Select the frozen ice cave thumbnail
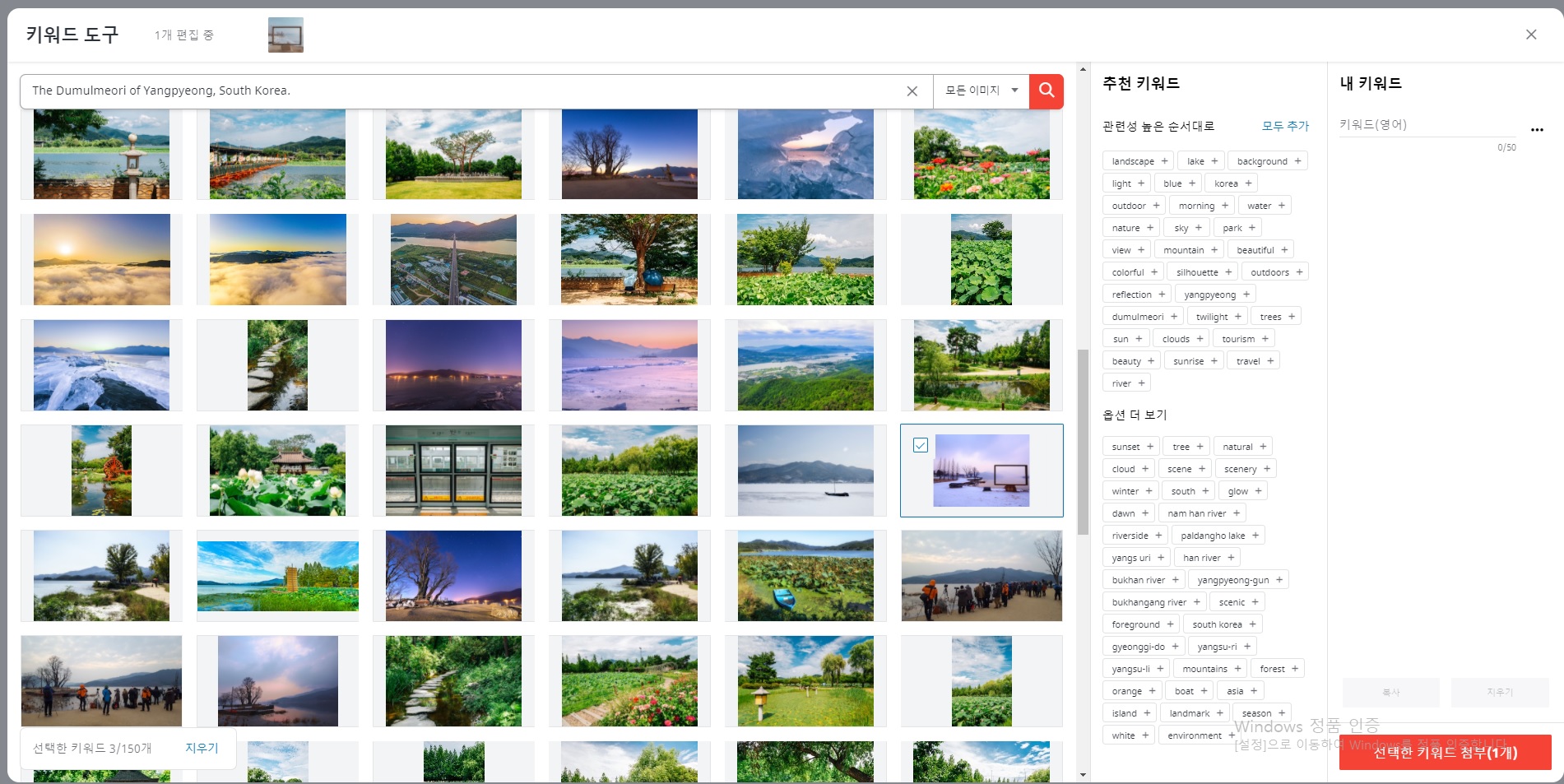 [806, 154]
